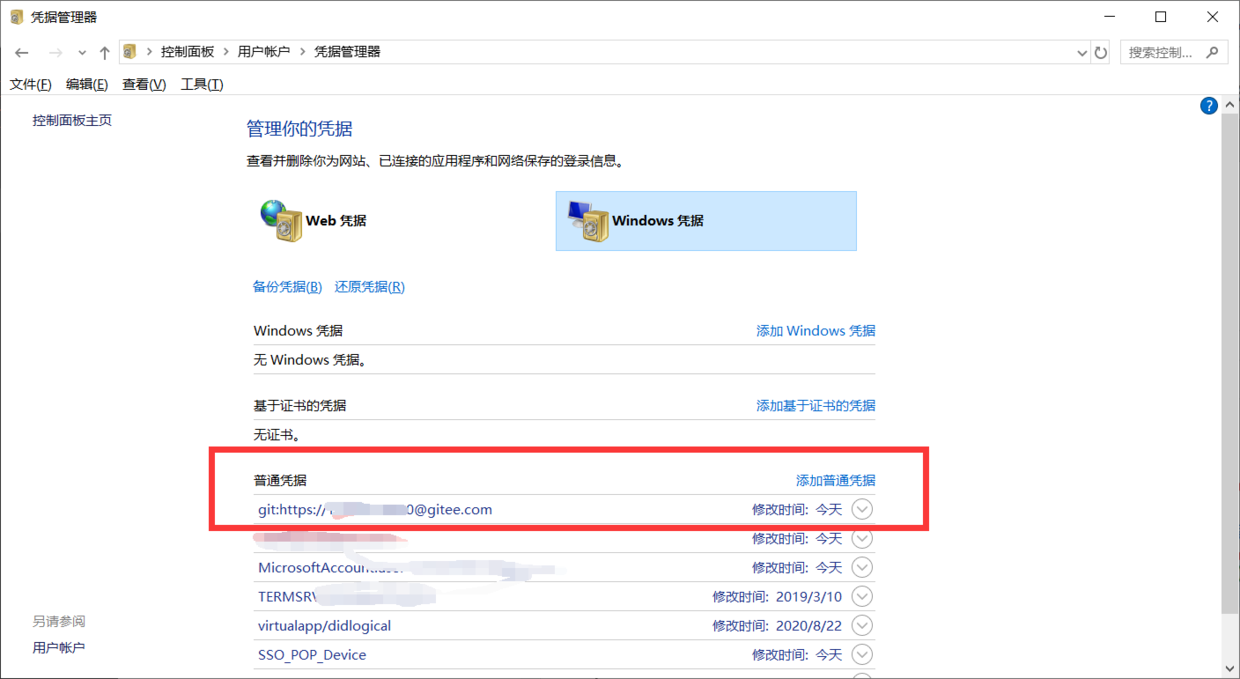Select the Windows 凭据 vault icon
This screenshot has width=1240, height=679.
tap(587, 220)
